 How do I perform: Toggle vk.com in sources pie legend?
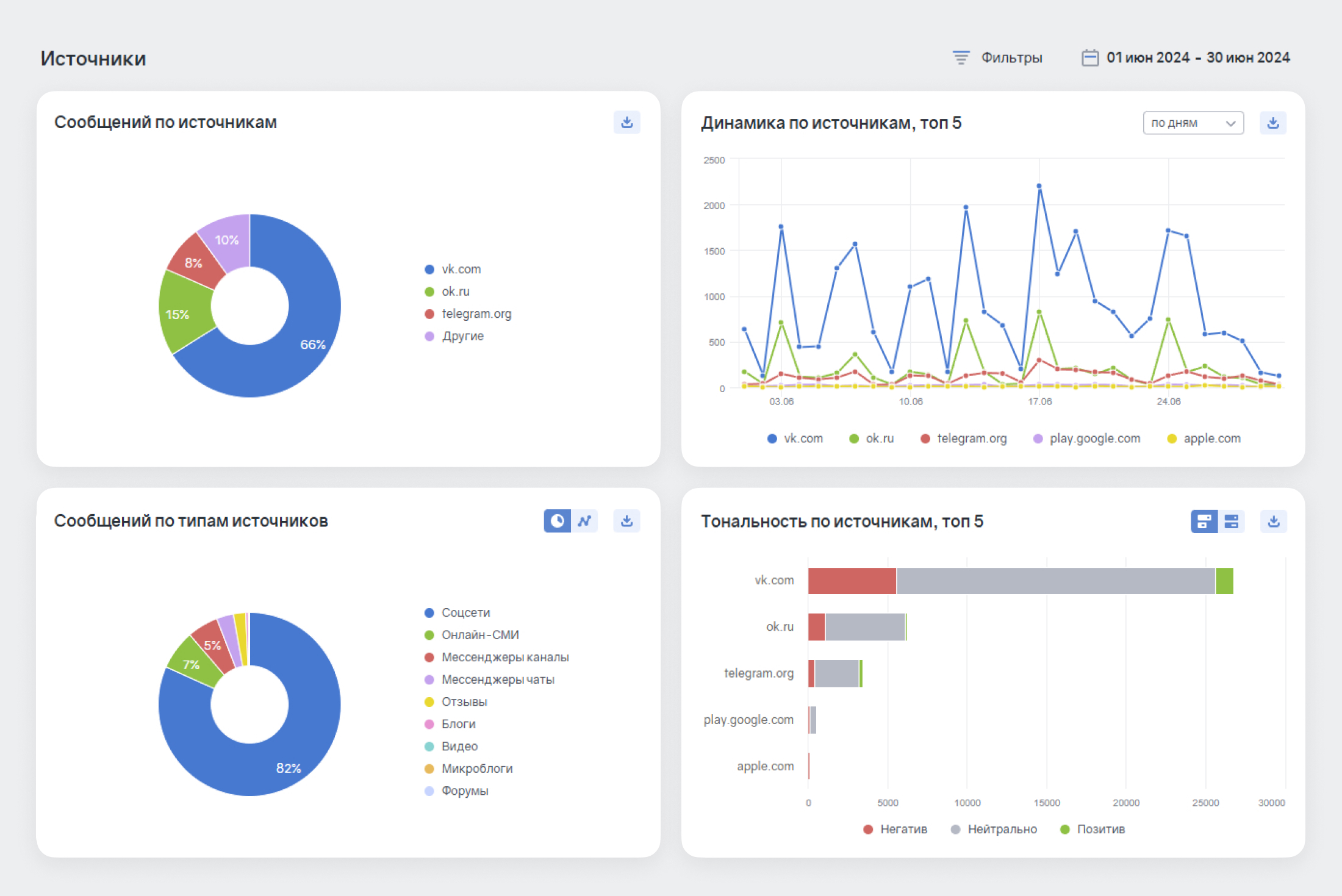[x=453, y=269]
